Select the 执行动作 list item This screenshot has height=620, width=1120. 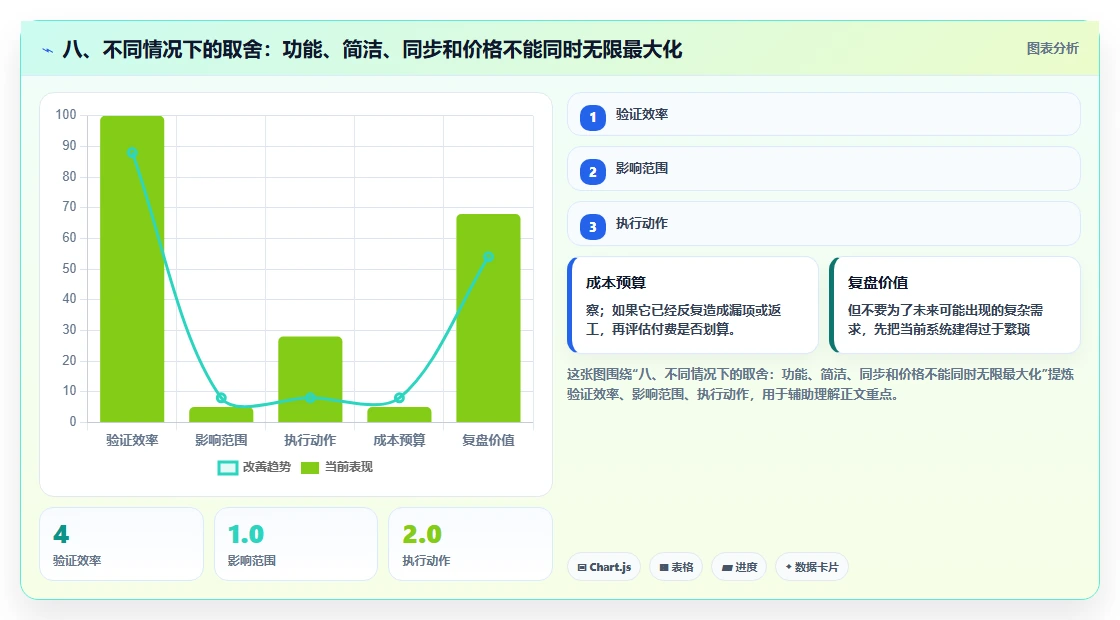824,224
